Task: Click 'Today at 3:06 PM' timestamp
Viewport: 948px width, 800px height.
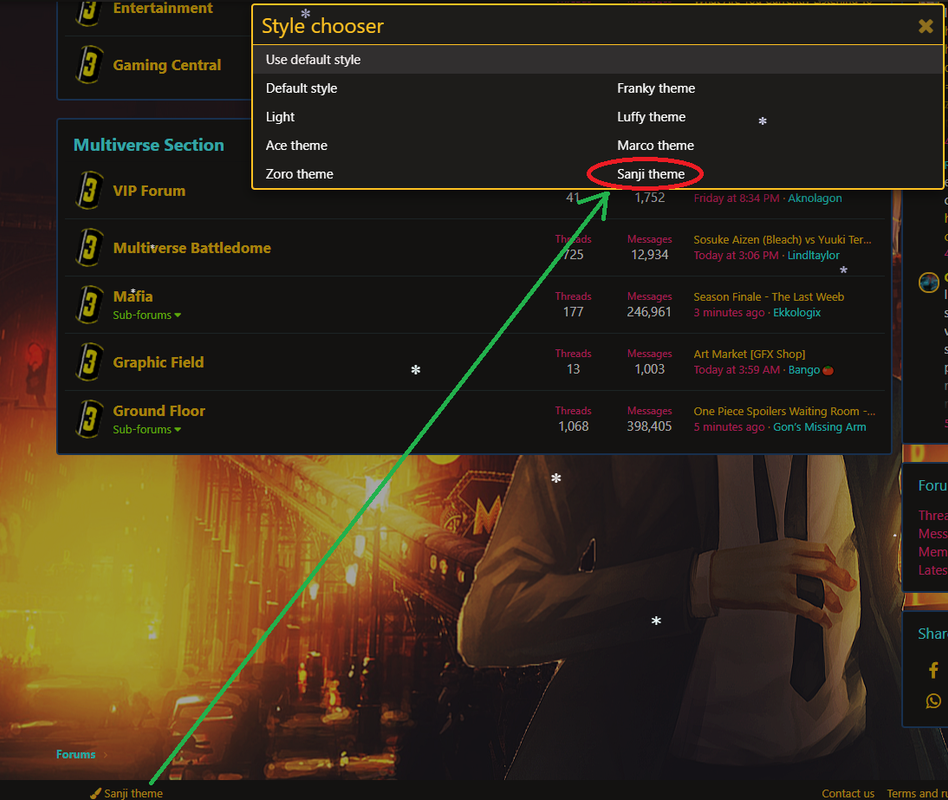Action: [x=736, y=255]
